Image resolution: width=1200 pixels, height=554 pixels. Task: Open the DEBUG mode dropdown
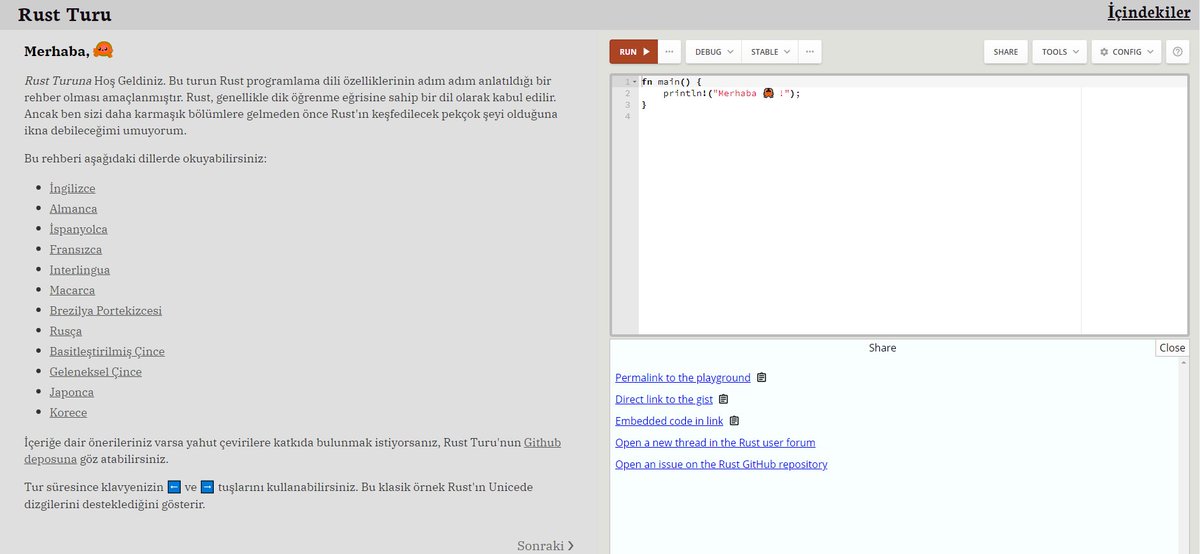pos(714,52)
